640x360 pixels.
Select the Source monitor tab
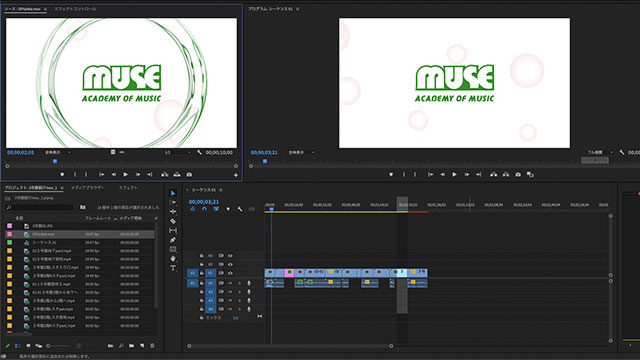click(x=22, y=9)
